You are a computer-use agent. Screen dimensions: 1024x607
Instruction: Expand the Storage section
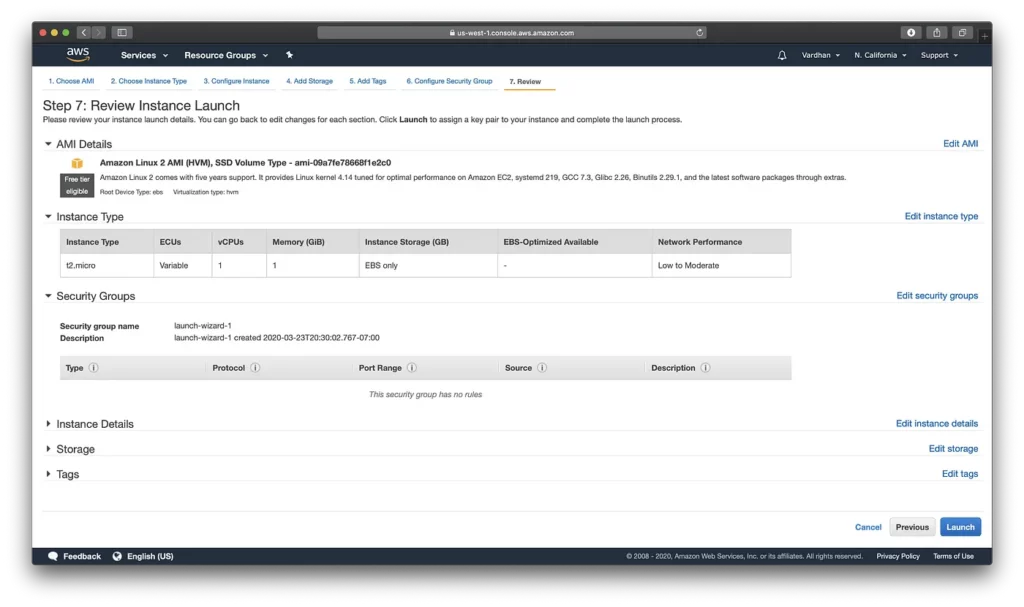click(48, 449)
